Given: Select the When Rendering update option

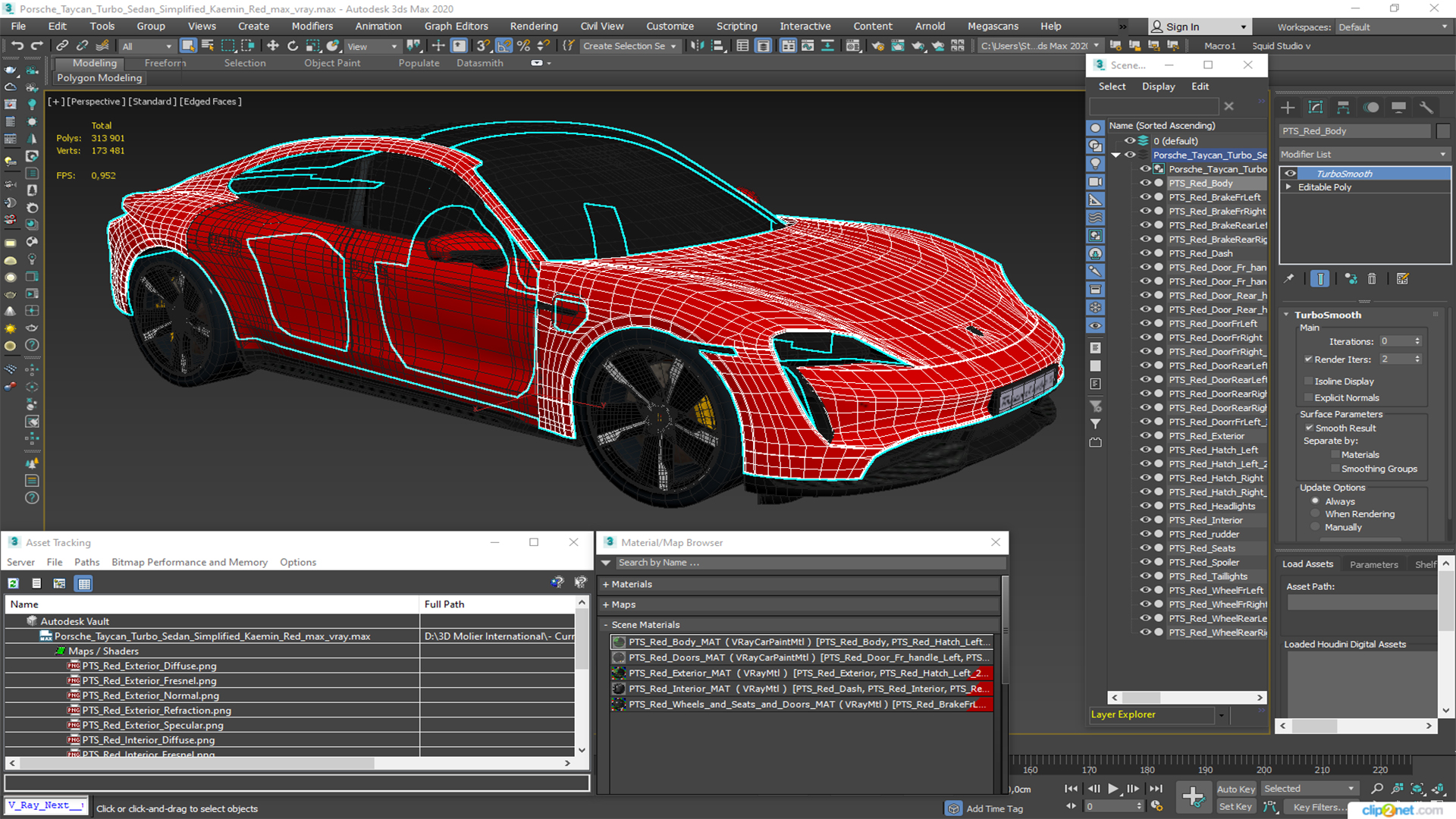Looking at the screenshot, I should click(1315, 513).
